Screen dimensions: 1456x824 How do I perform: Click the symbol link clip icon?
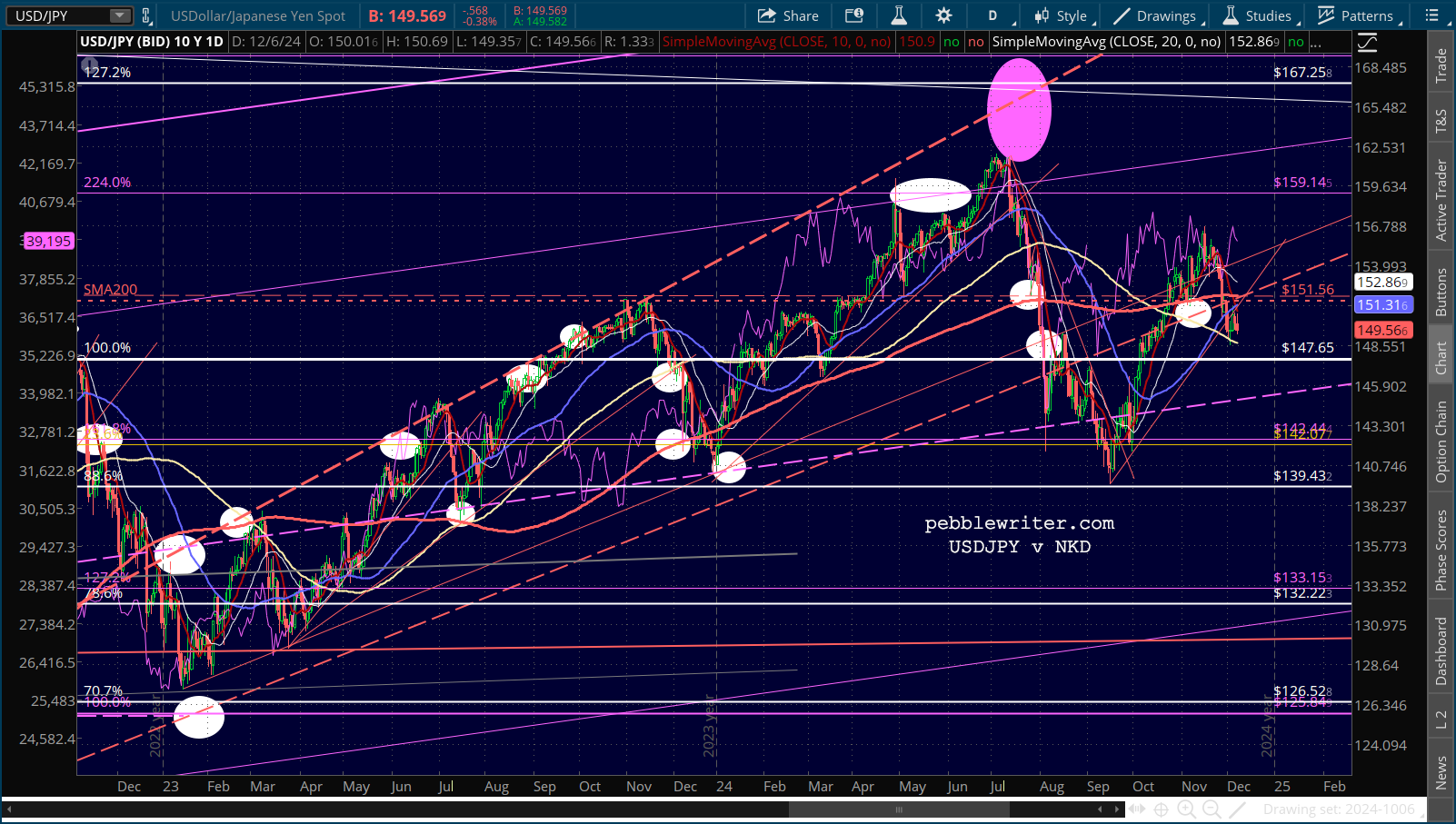pos(146,15)
